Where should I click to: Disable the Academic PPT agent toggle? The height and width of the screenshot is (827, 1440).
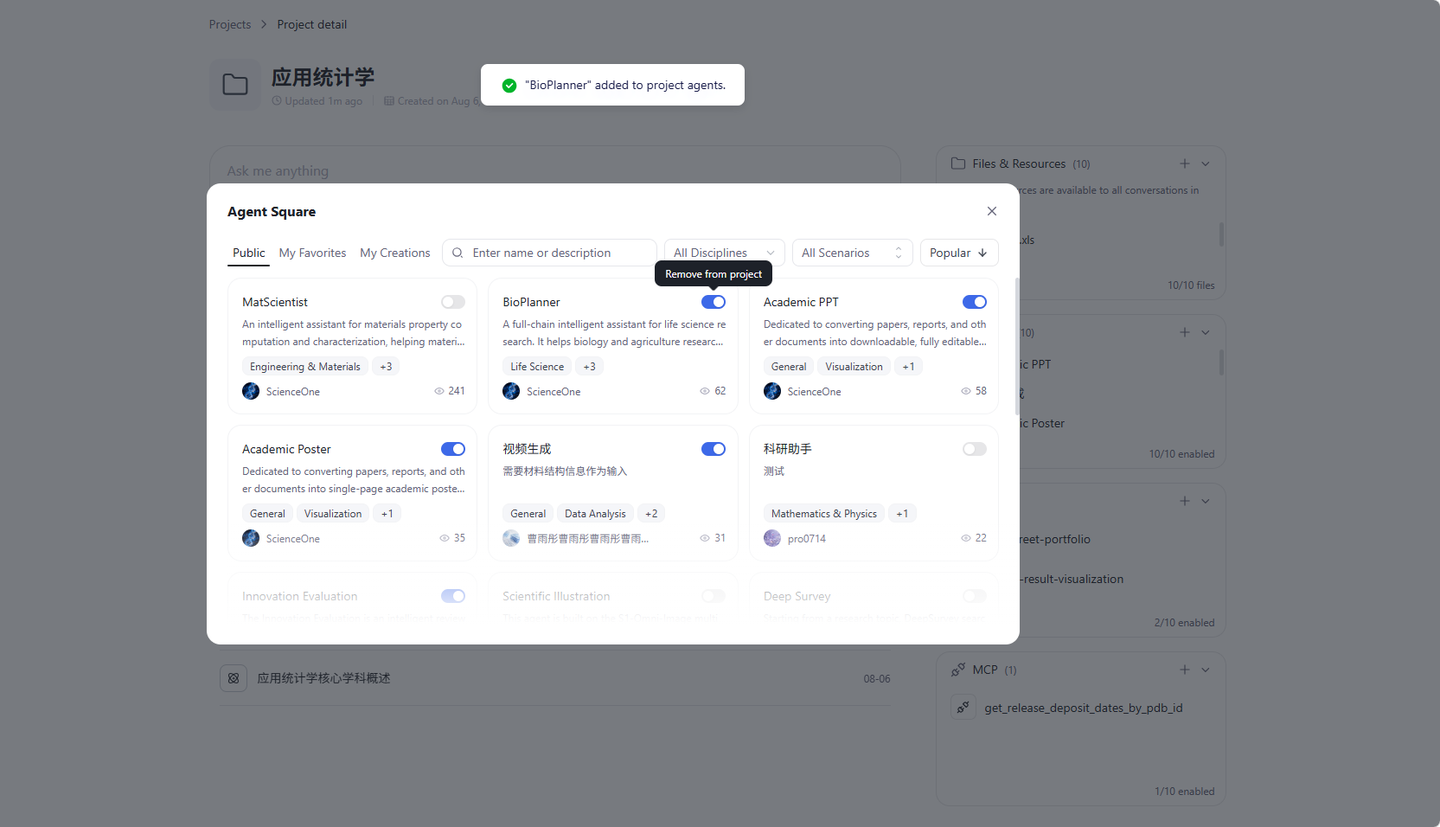click(x=974, y=302)
